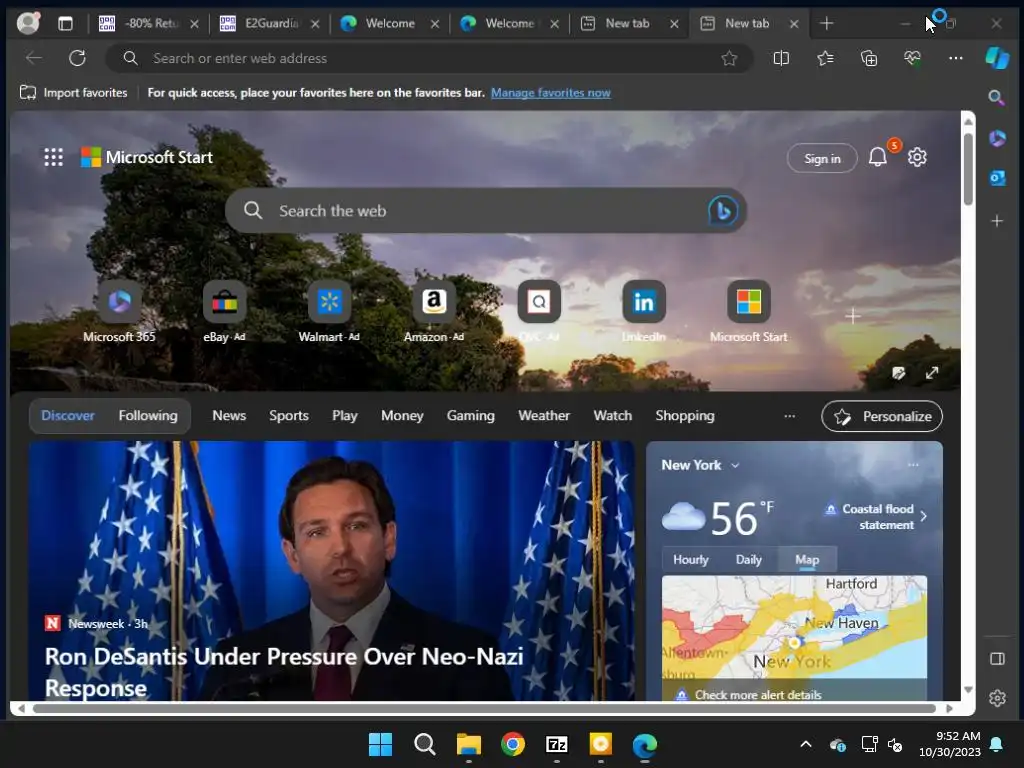Open page settings gear icon
Screen dimensions: 1024x768
(x=918, y=157)
